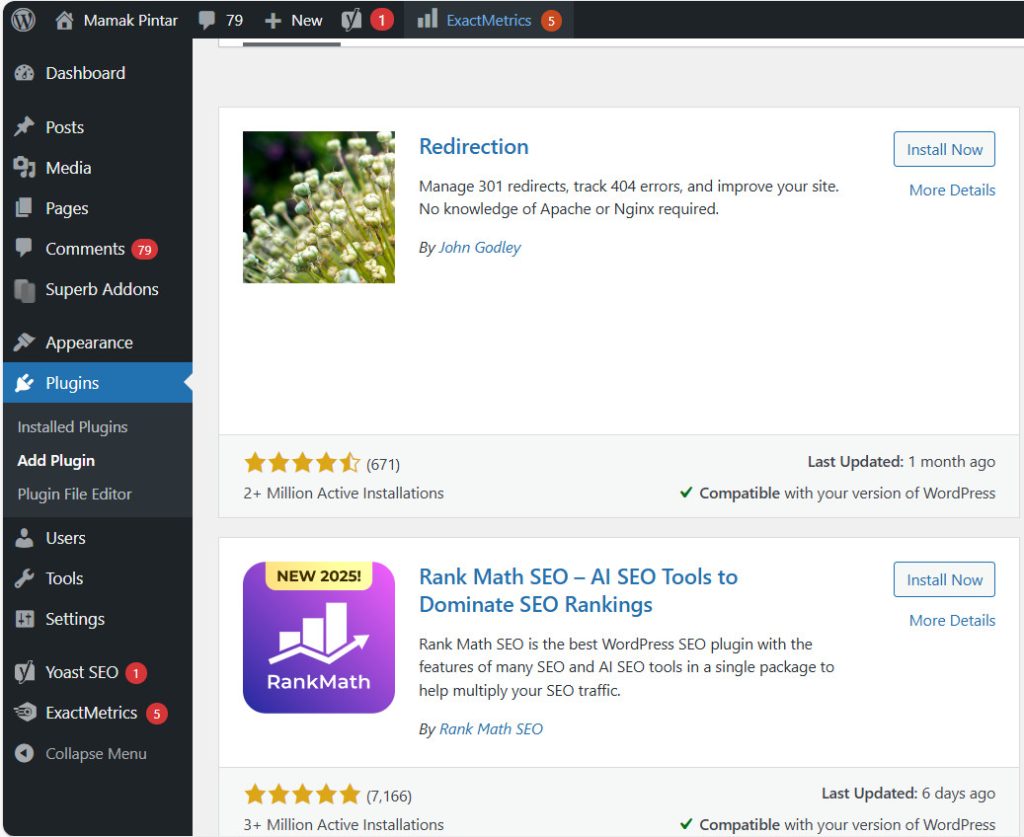
Task: Click the Posts pin icon
Action: pos(24,127)
